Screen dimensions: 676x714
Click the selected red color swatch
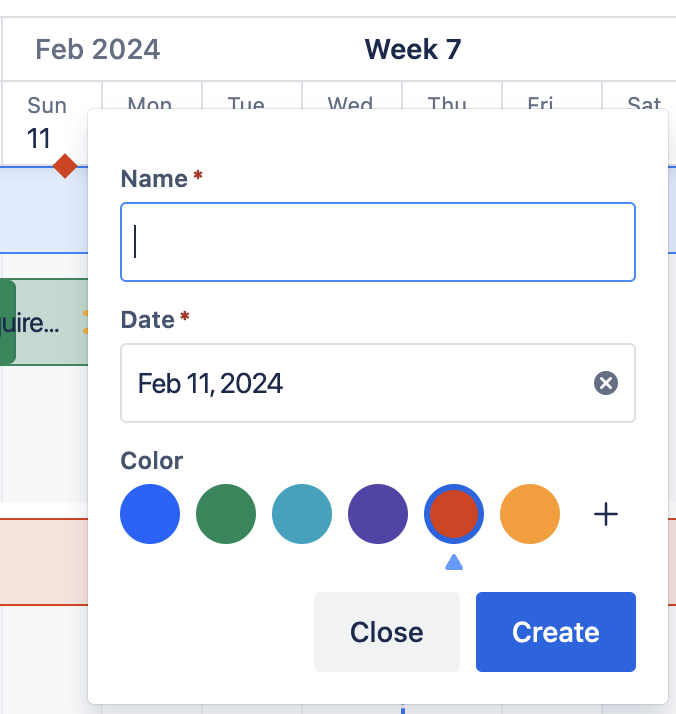(x=454, y=514)
